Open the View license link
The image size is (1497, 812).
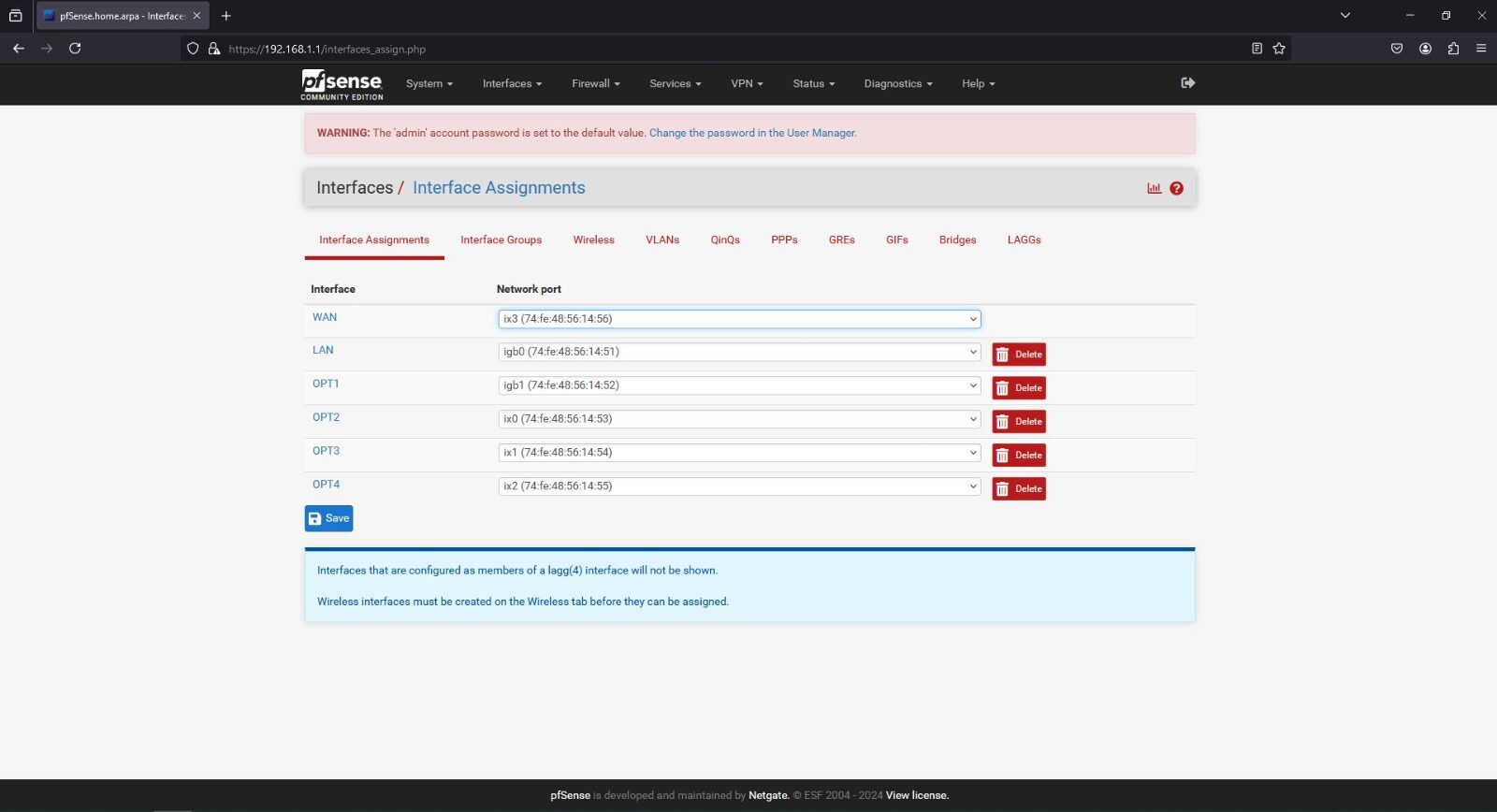(917, 796)
